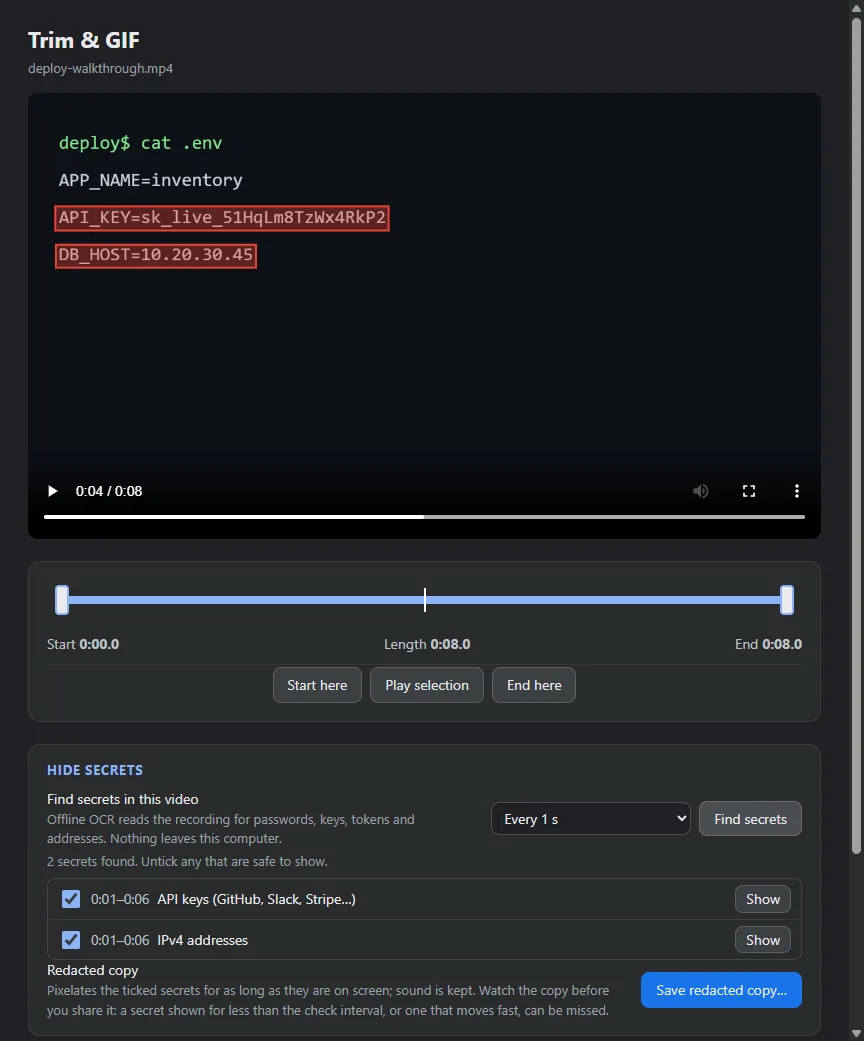This screenshot has width=864, height=1041.
Task: Mute the video volume icon
Action: pyautogui.click(x=701, y=491)
